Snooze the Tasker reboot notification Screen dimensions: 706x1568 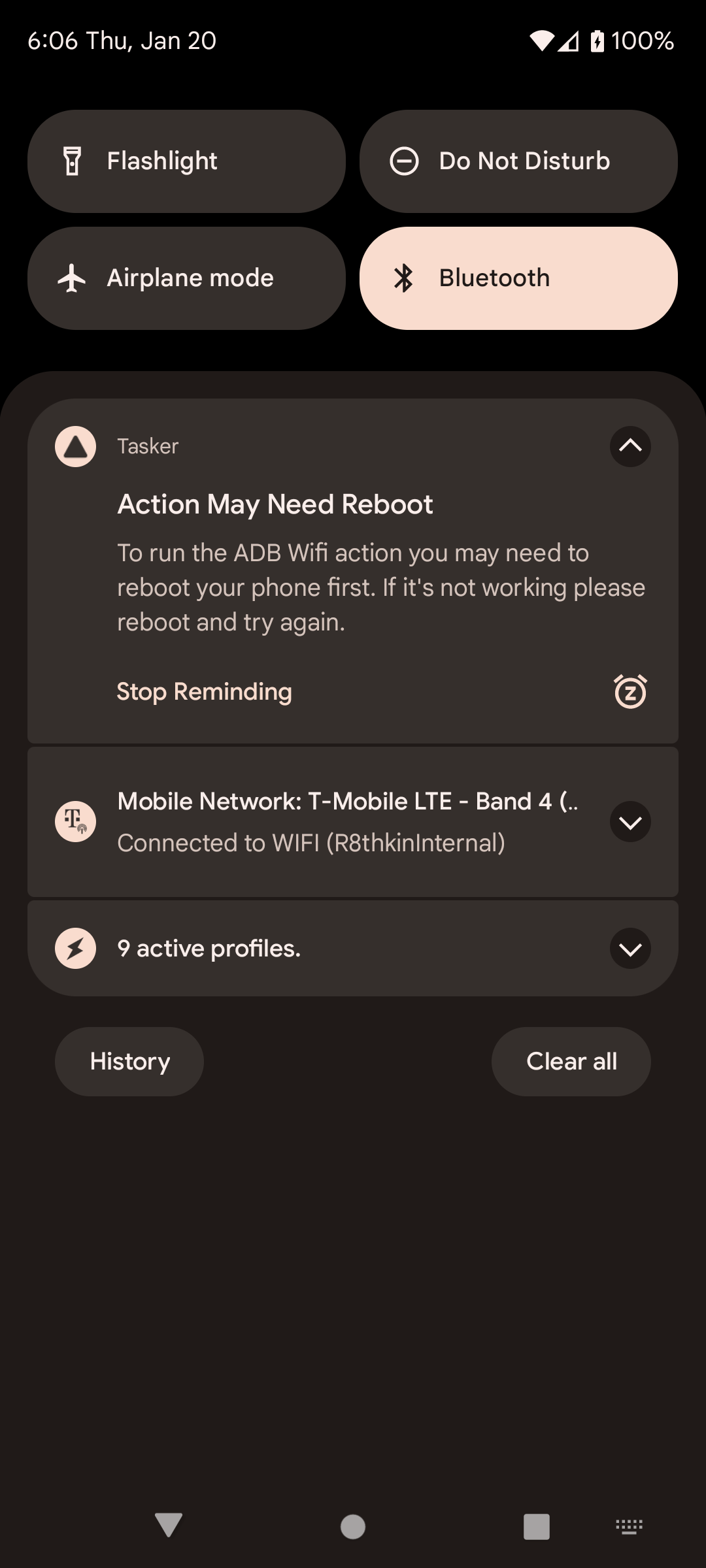click(x=630, y=691)
